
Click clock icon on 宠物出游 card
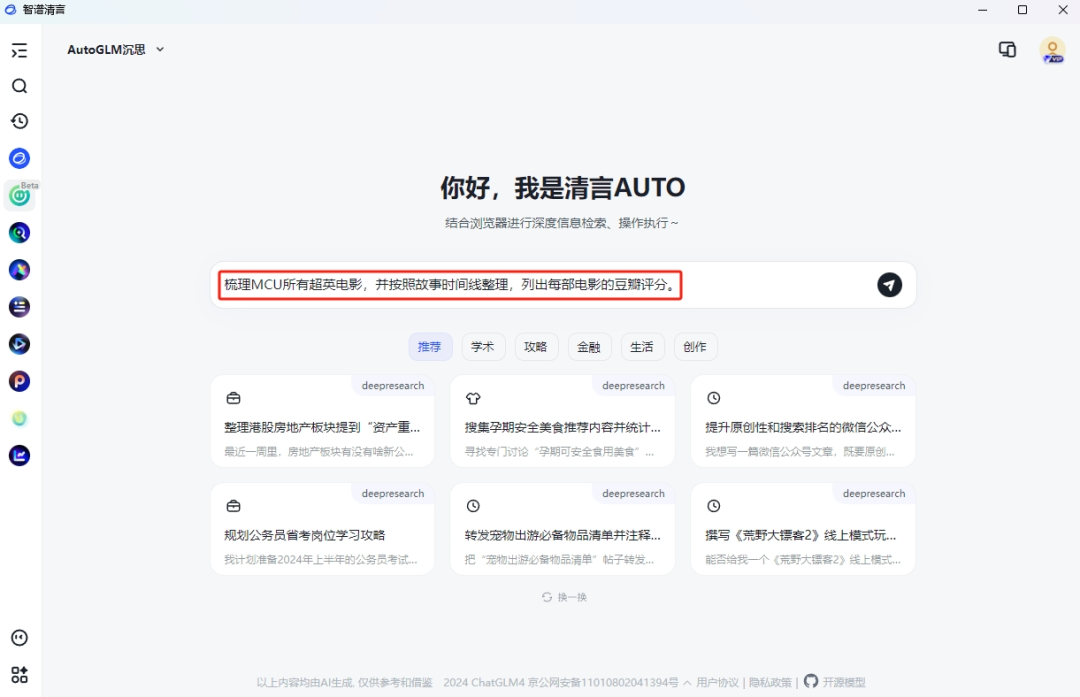[473, 506]
